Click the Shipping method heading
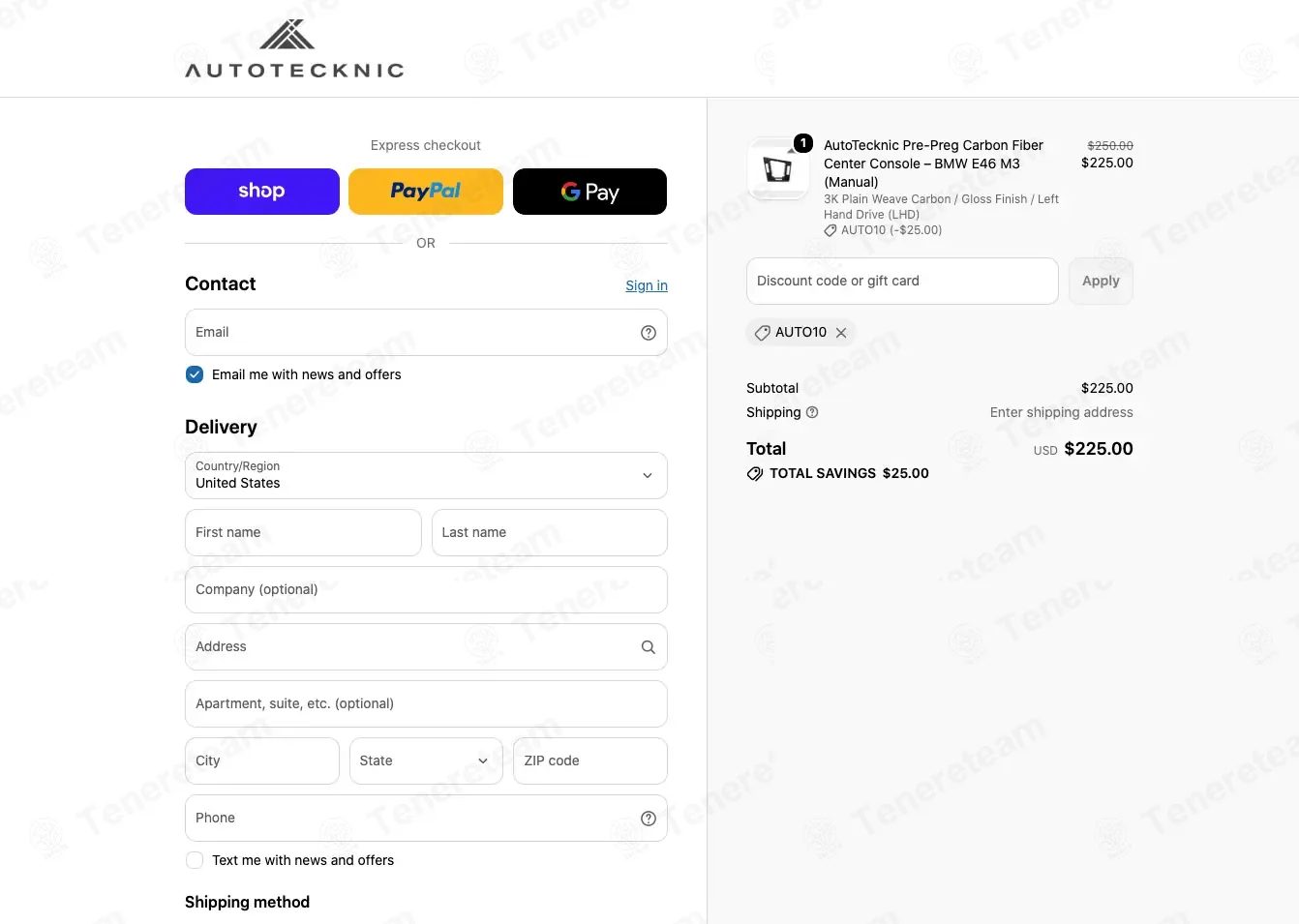The image size is (1299, 924). 247,902
